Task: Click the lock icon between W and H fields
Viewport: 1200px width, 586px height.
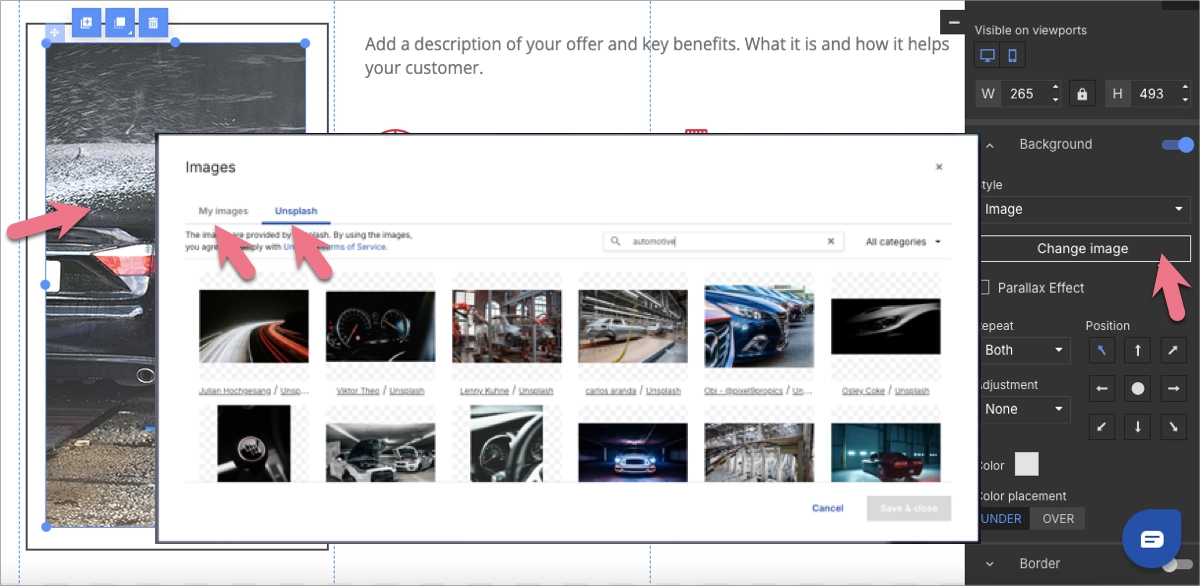Action: (1082, 92)
